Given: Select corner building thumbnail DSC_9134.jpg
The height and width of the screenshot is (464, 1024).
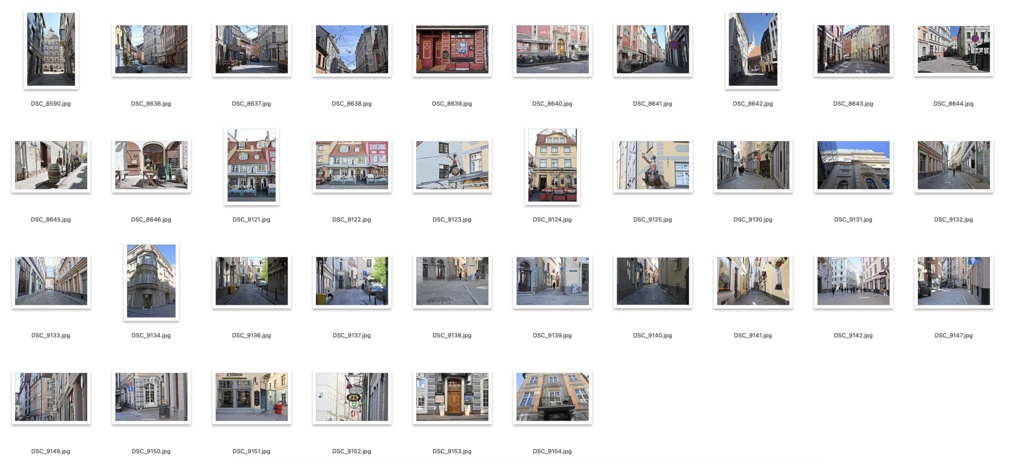Looking at the screenshot, I should click(x=151, y=281).
